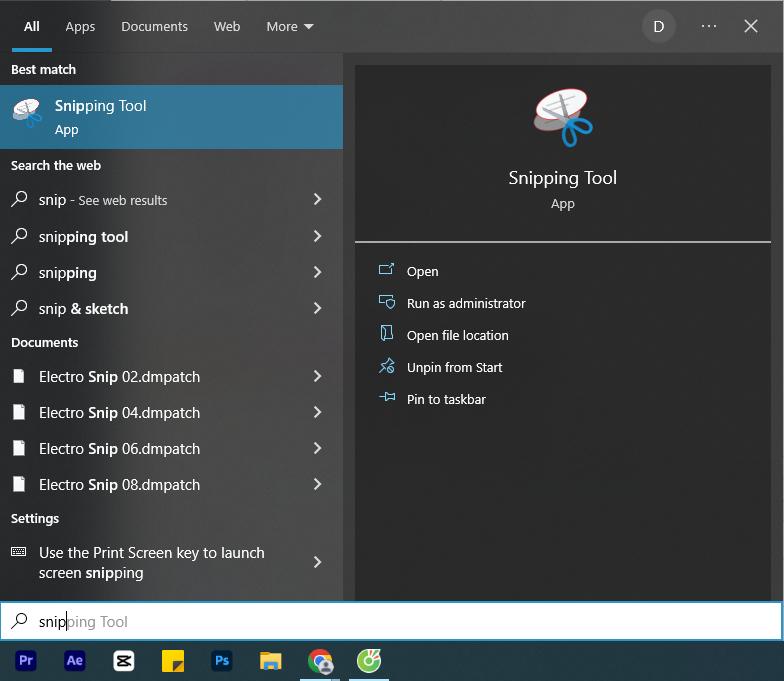Image resolution: width=784 pixels, height=681 pixels.
Task: Click the Run as administrator shield icon
Action: point(386,302)
